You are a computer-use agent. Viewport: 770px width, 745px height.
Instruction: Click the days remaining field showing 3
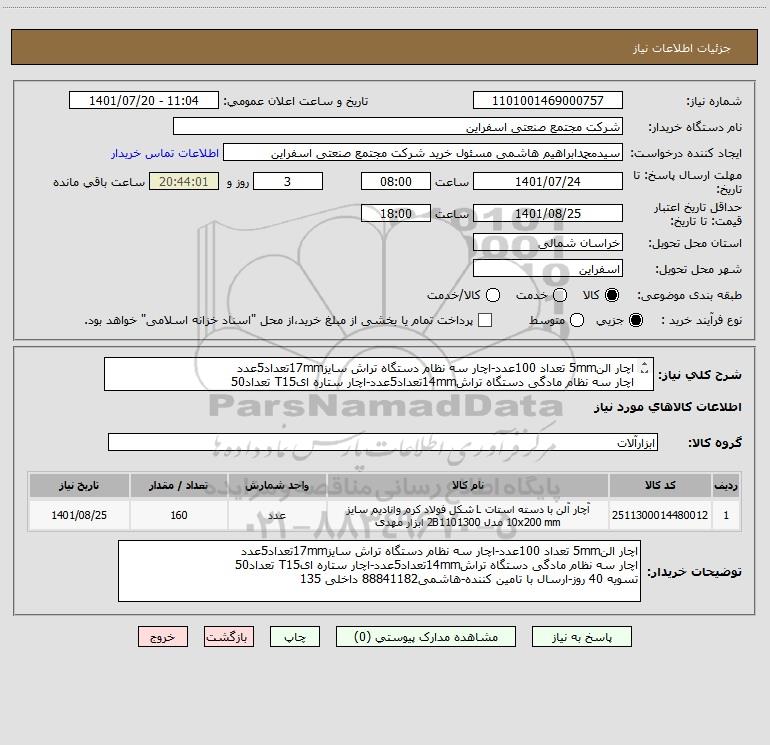288,181
